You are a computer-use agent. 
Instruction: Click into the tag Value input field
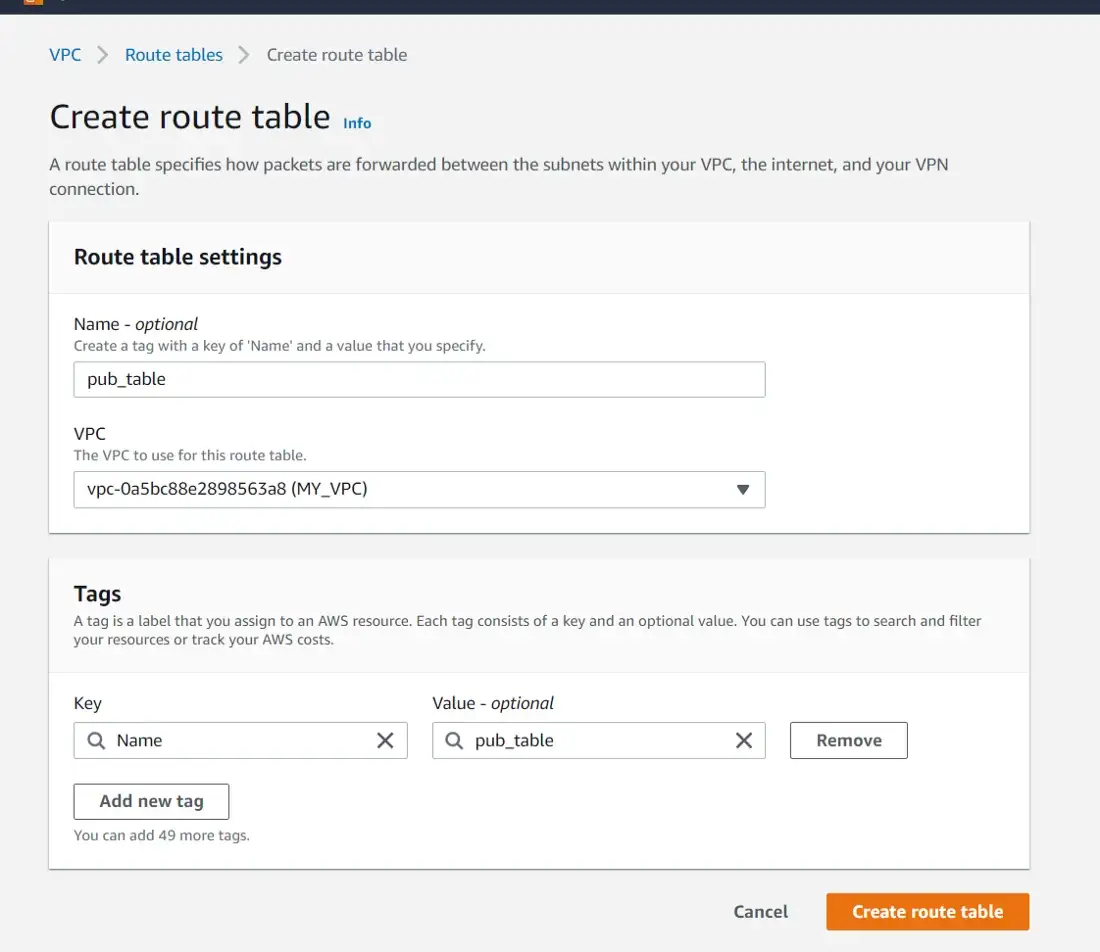600,741
